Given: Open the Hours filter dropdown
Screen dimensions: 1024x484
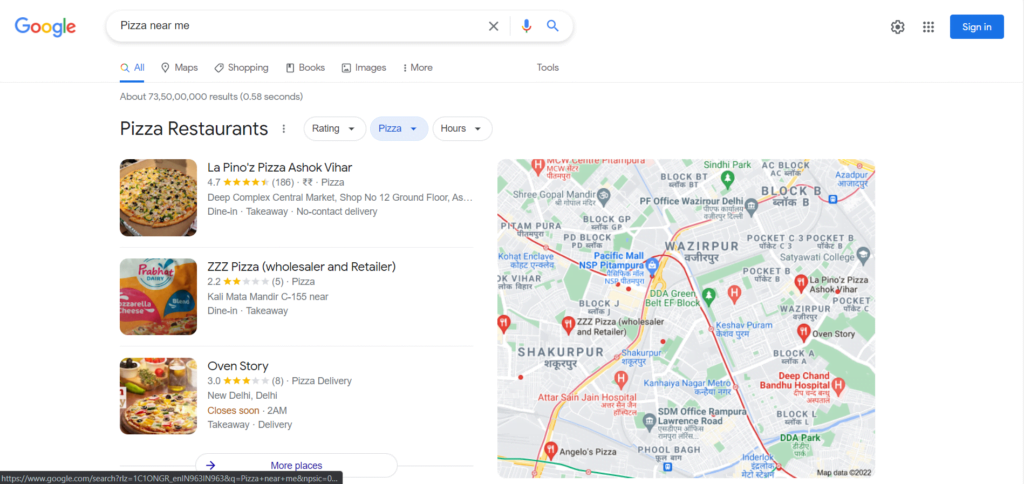Looking at the screenshot, I should click(x=462, y=129).
